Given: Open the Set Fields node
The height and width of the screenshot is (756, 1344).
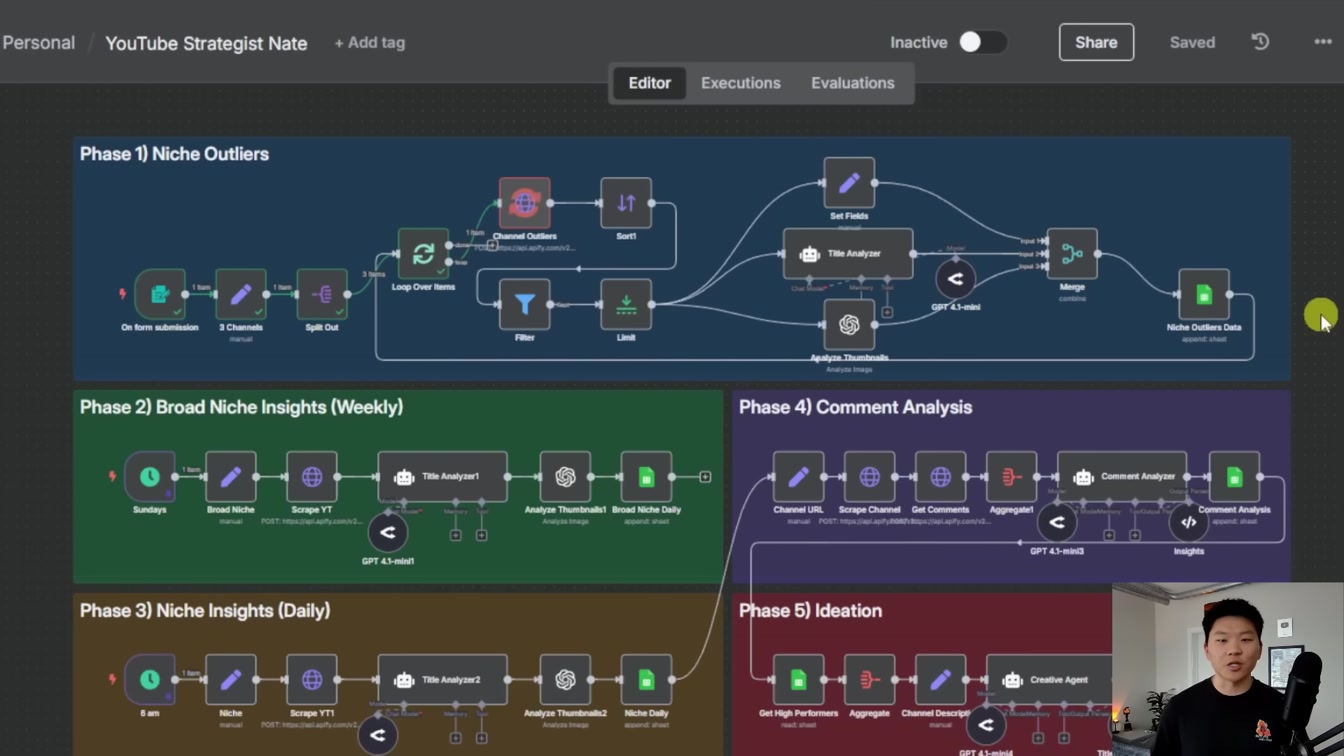Looking at the screenshot, I should 849,183.
